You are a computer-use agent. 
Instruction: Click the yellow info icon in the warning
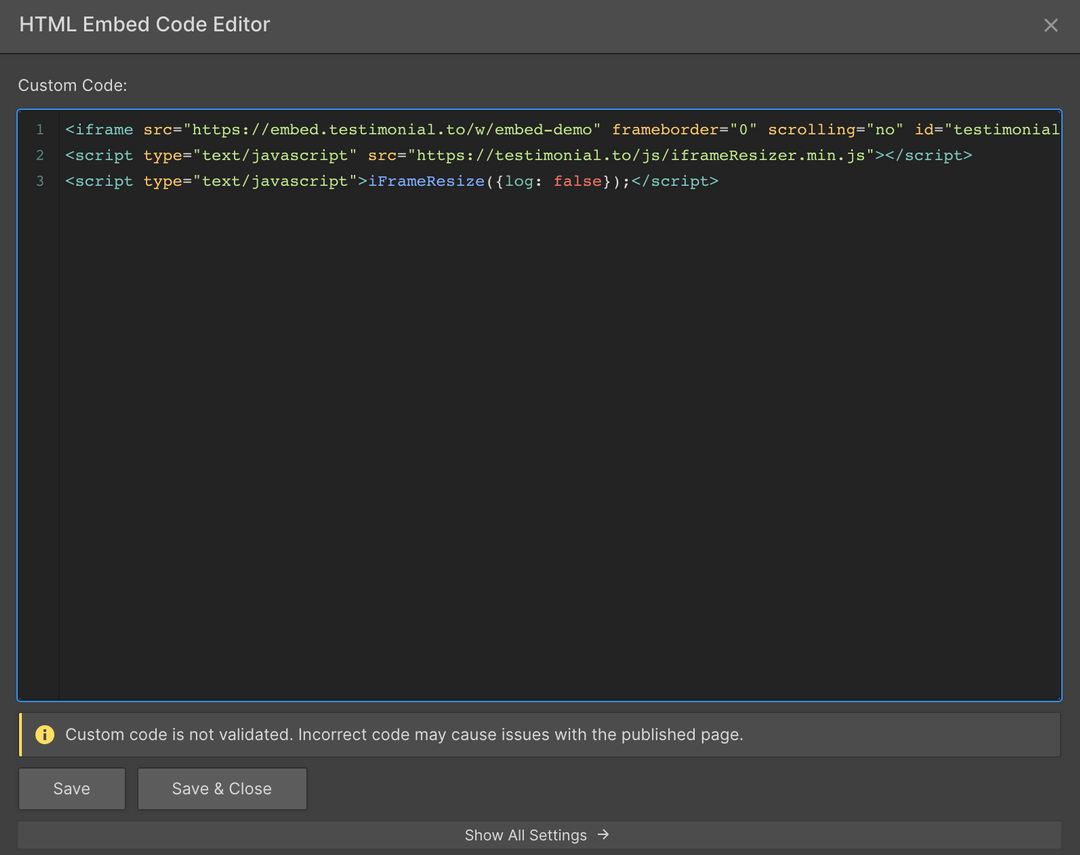pos(45,734)
